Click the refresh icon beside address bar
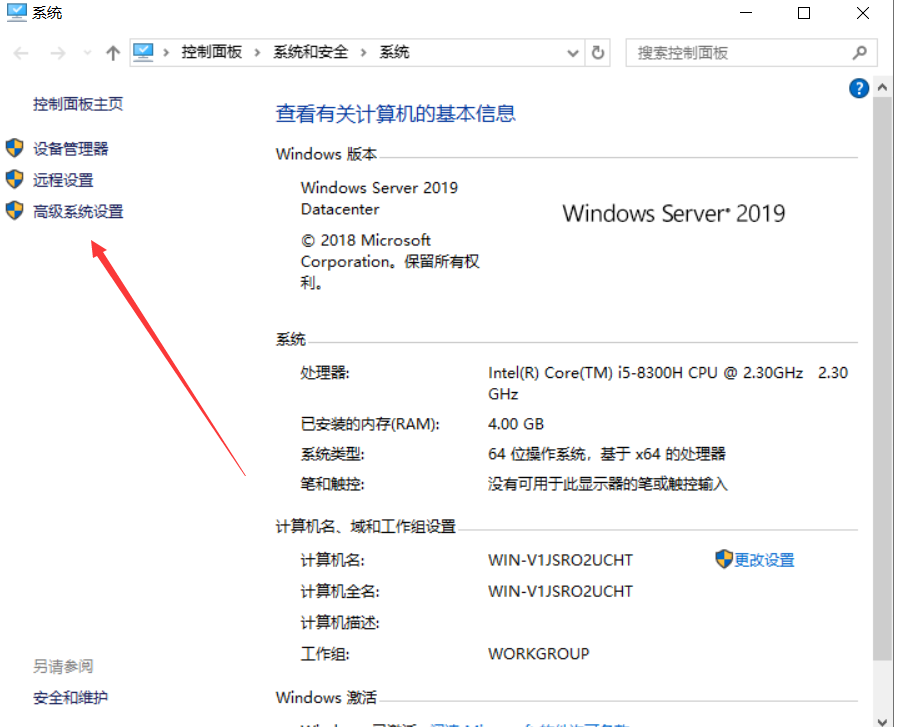 598,53
